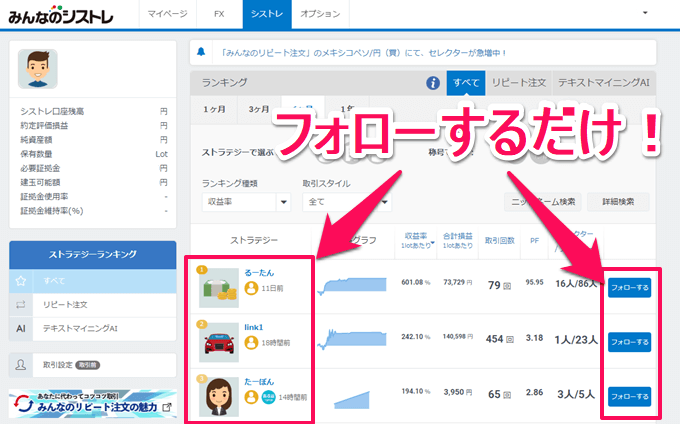Select テキストマイニングAI in sidebar menu

[92, 329]
